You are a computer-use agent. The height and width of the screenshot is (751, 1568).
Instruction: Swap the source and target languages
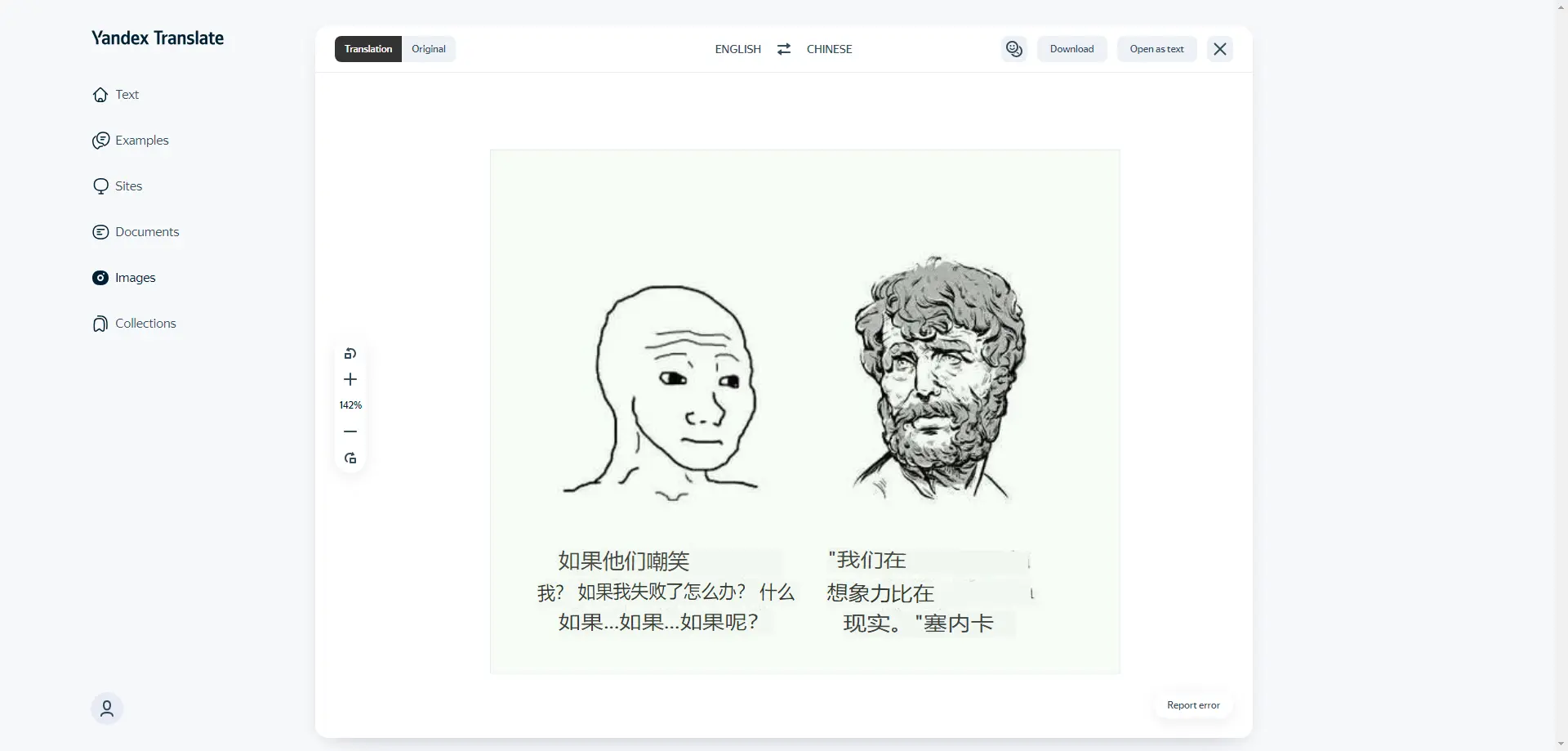(784, 49)
